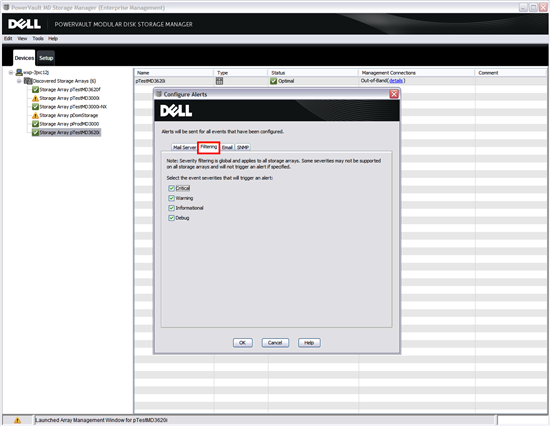
Task: Click the pTestMD3620i name cell in table
Action: click(150, 81)
